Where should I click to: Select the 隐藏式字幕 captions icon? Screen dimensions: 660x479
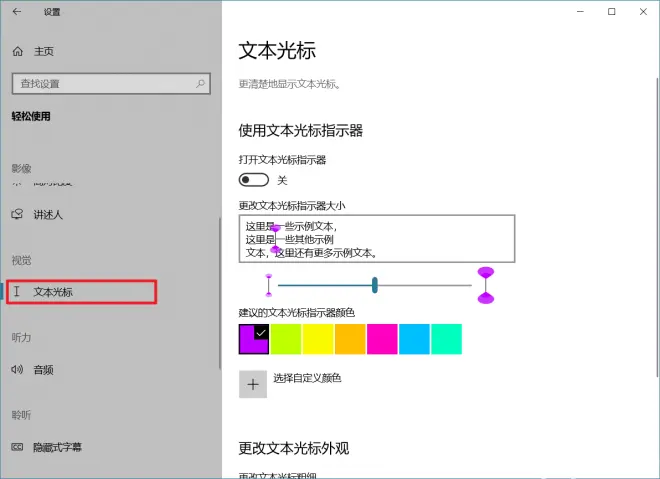point(17,447)
